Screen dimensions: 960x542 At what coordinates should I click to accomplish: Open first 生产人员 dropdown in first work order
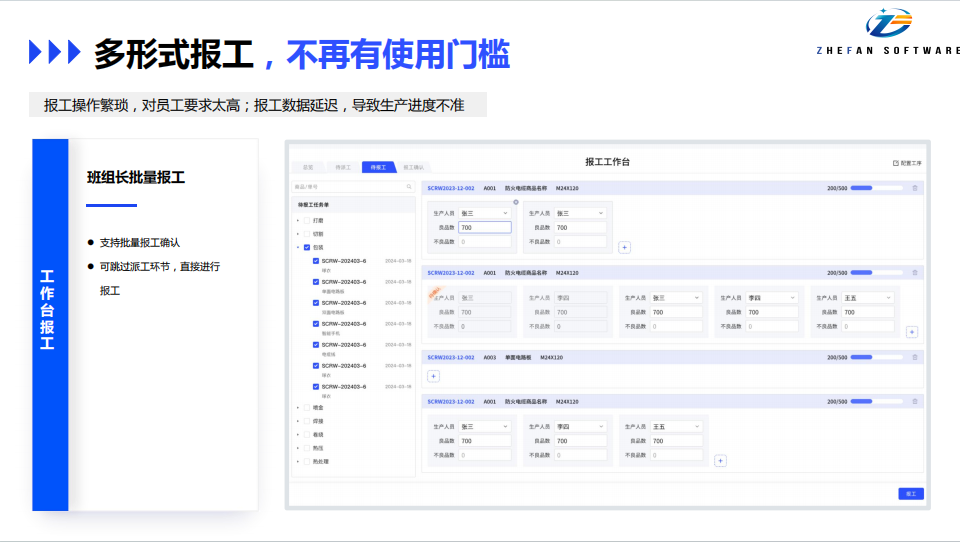484,213
